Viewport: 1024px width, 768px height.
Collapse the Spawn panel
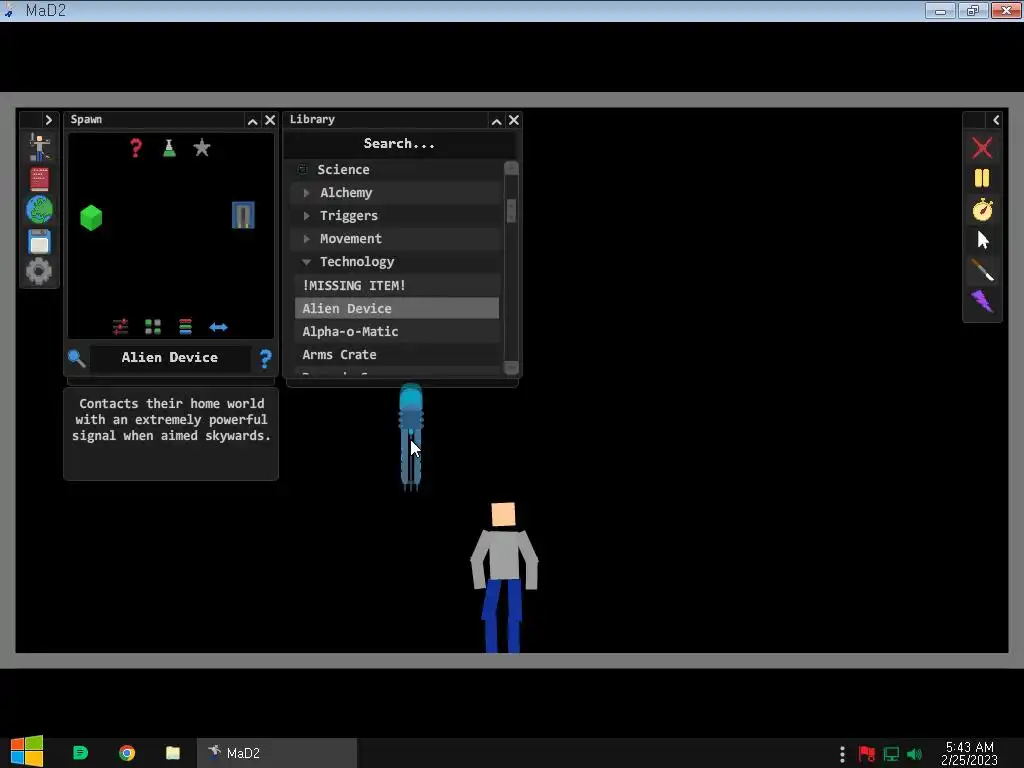252,121
